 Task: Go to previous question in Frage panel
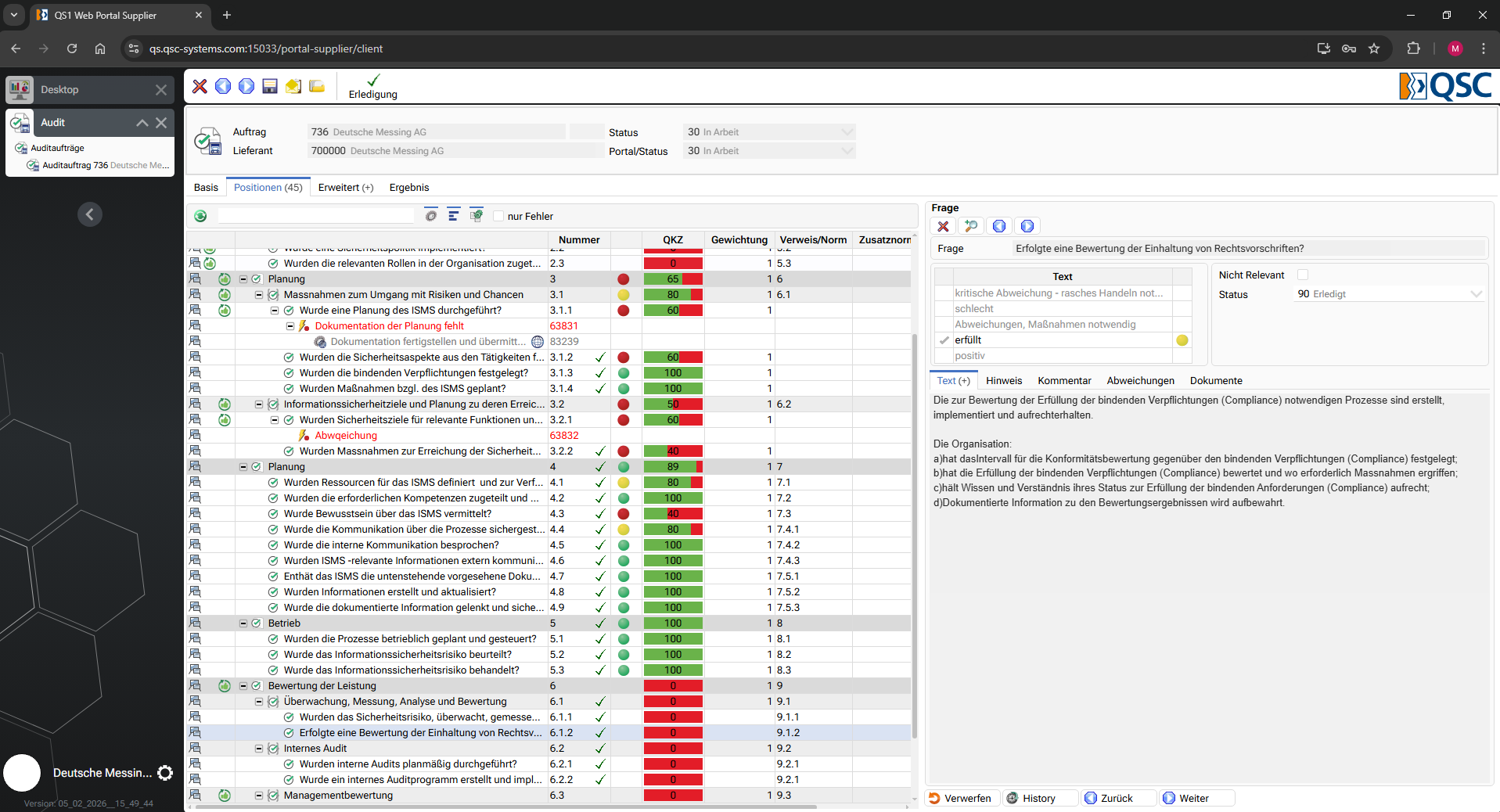coord(999,226)
